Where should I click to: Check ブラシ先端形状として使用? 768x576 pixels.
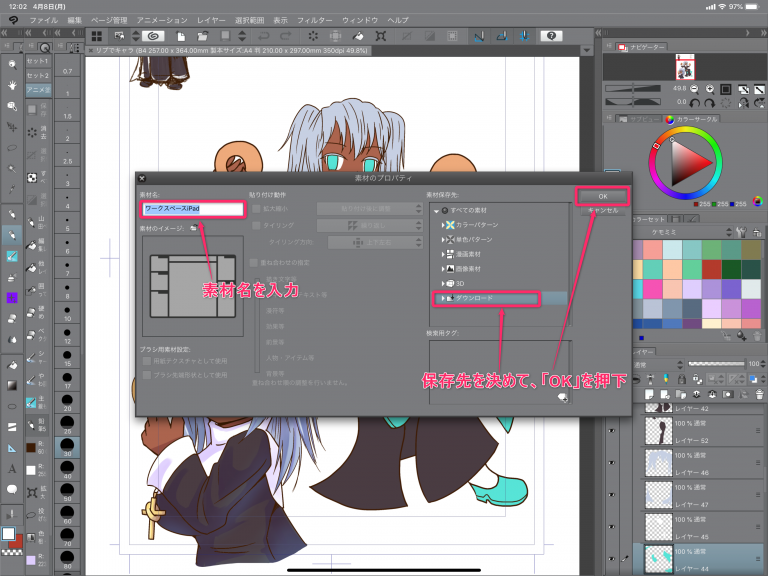[146, 375]
